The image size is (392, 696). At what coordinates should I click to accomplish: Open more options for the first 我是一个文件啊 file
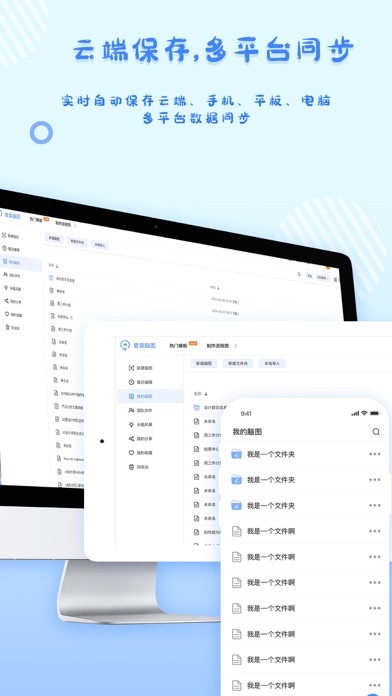(x=375, y=531)
